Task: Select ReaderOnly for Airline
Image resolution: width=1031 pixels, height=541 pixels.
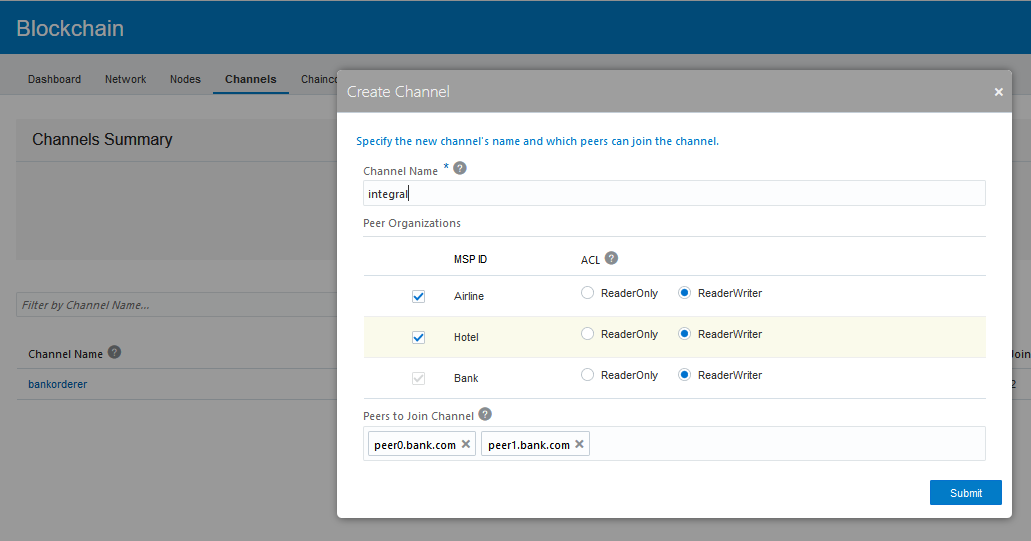Action: pyautogui.click(x=588, y=293)
